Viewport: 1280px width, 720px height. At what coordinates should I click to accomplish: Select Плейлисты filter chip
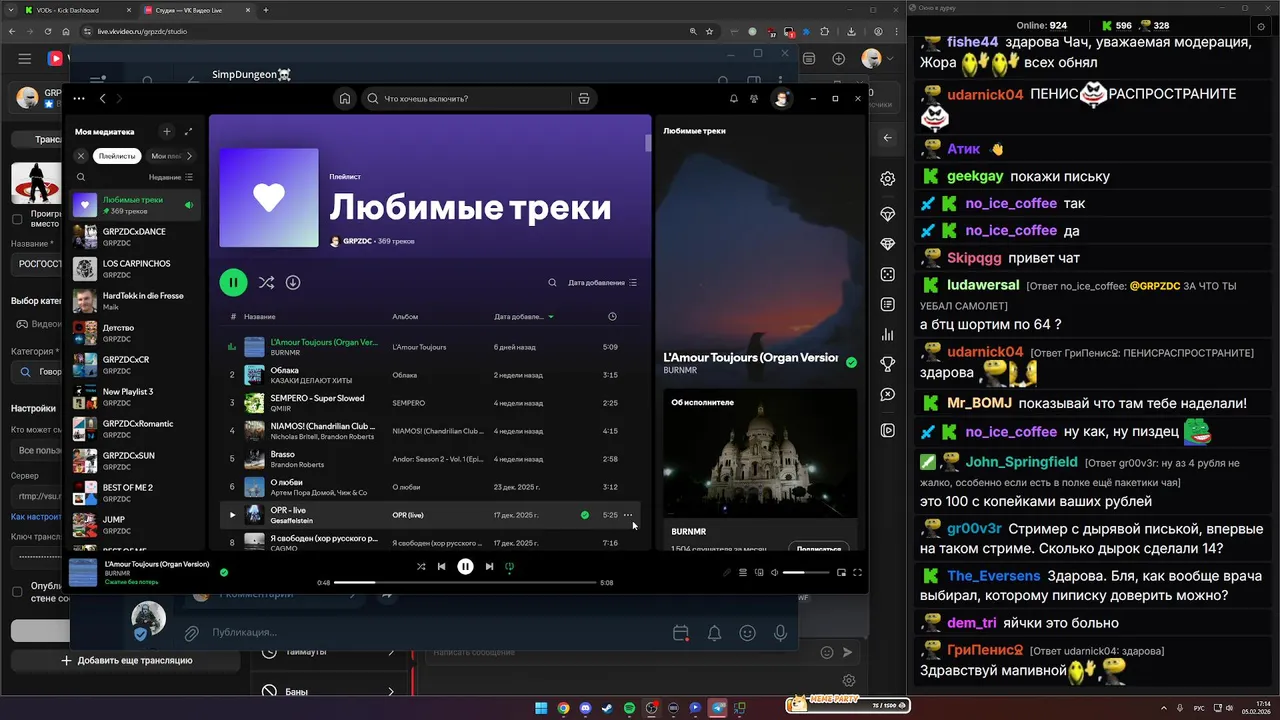coord(117,156)
